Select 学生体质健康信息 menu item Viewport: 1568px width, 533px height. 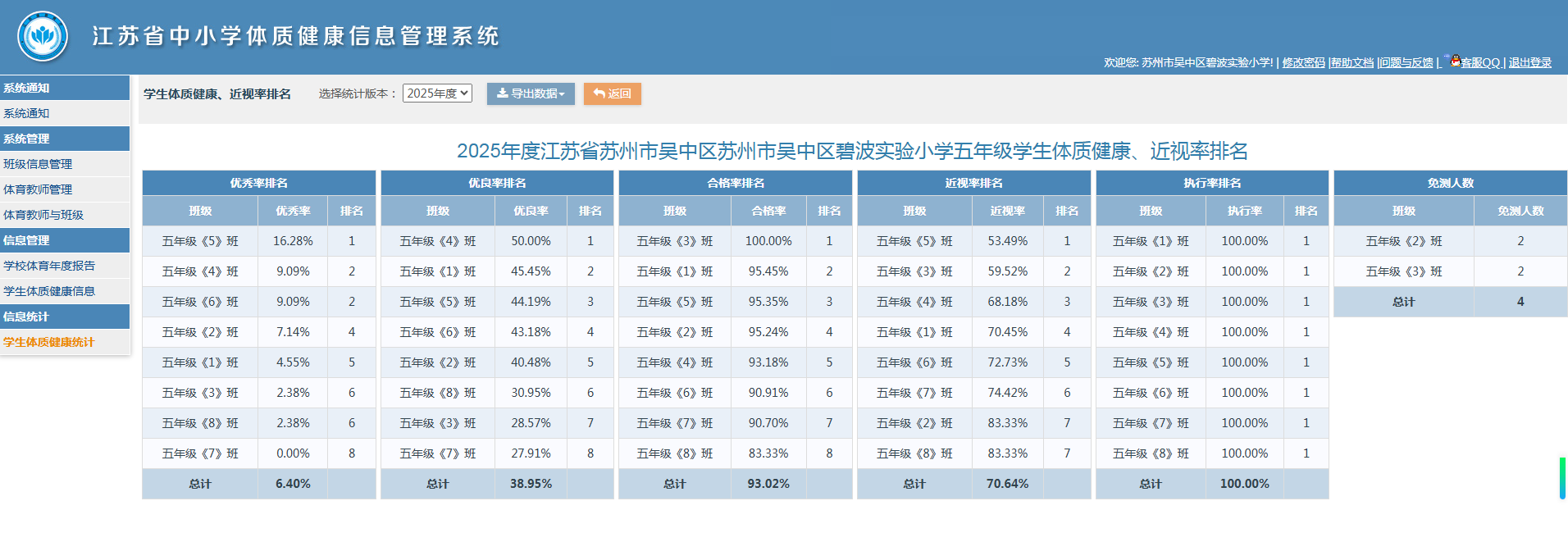tap(49, 291)
